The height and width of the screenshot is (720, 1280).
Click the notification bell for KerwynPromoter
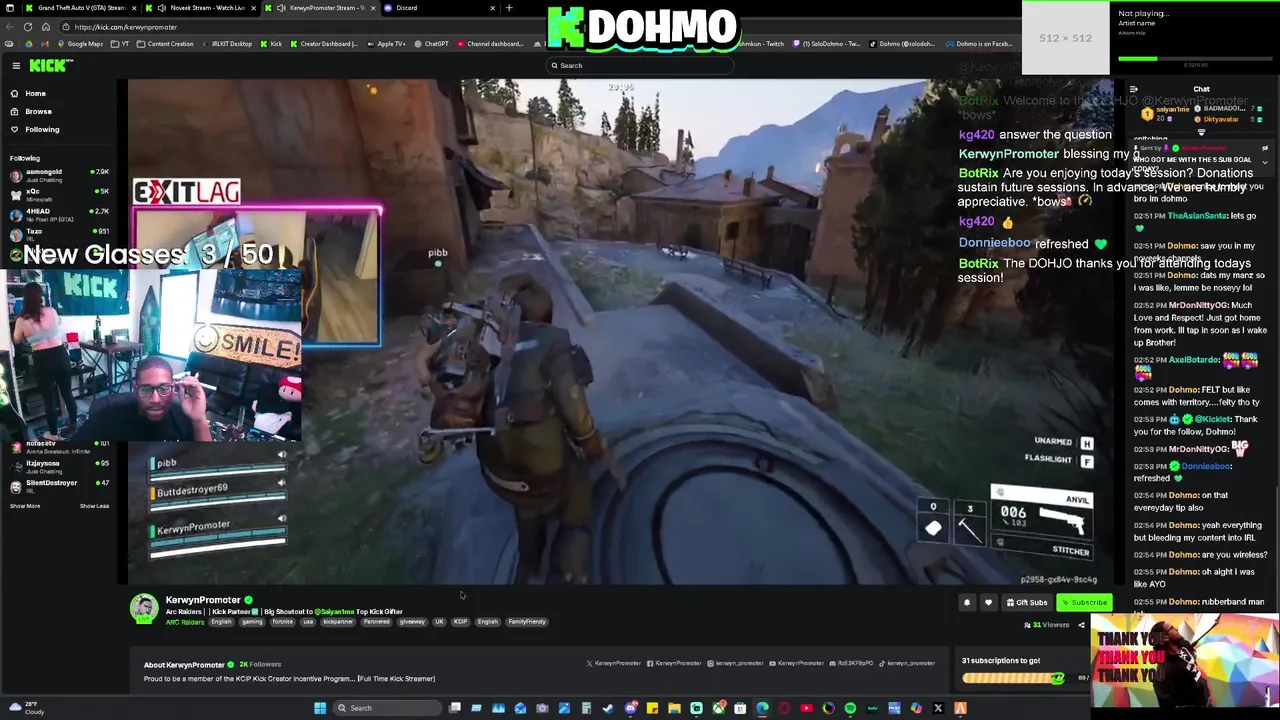967,602
